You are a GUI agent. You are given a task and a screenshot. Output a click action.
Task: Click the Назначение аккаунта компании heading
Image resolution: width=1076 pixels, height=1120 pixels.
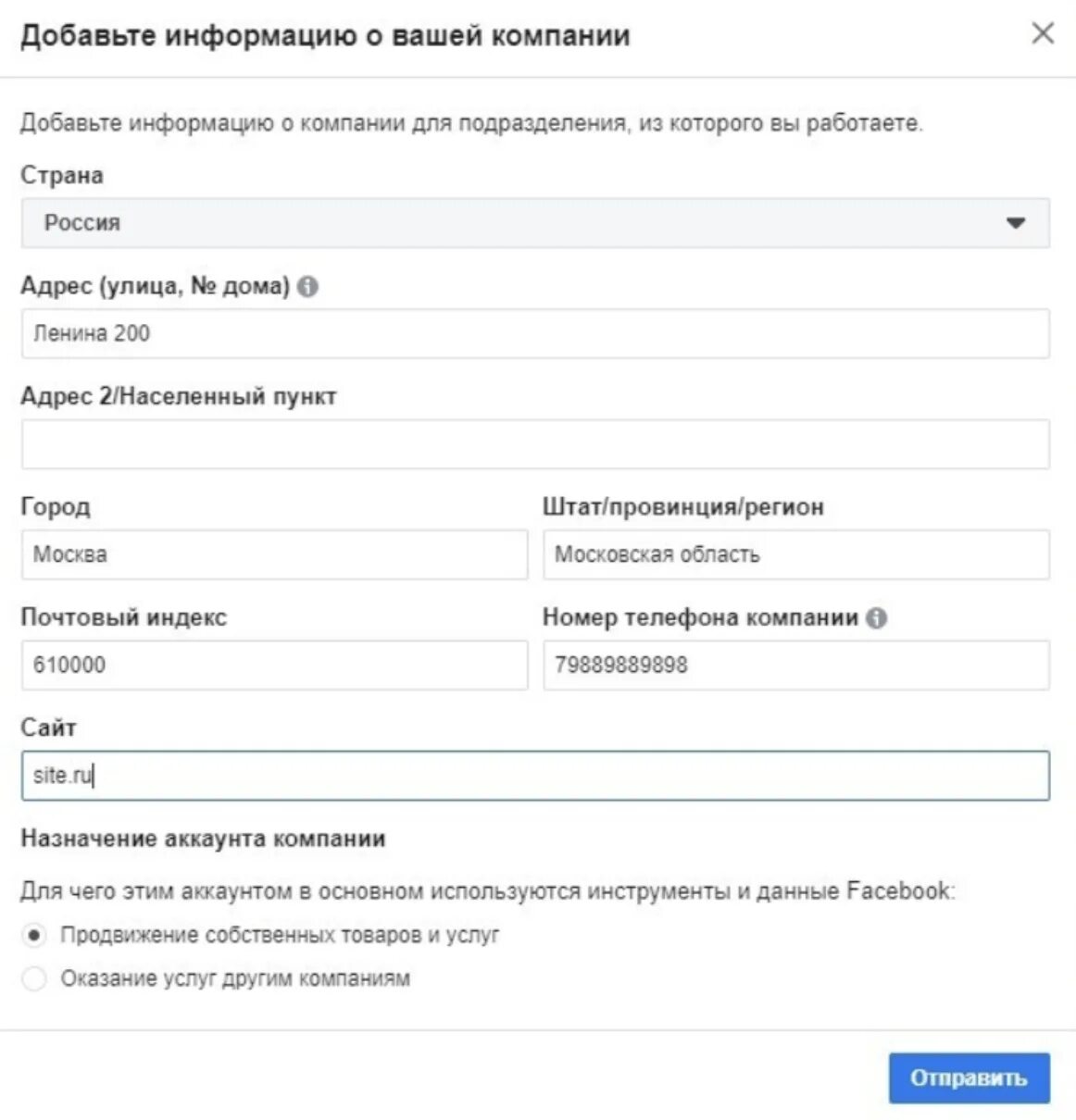click(203, 839)
